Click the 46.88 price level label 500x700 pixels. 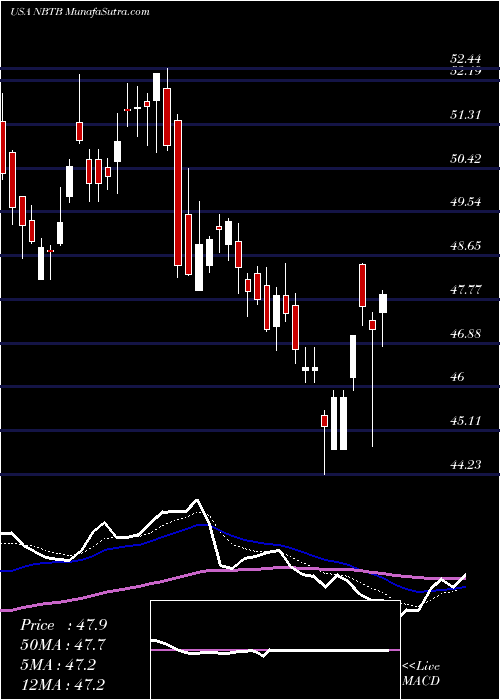tap(466, 333)
